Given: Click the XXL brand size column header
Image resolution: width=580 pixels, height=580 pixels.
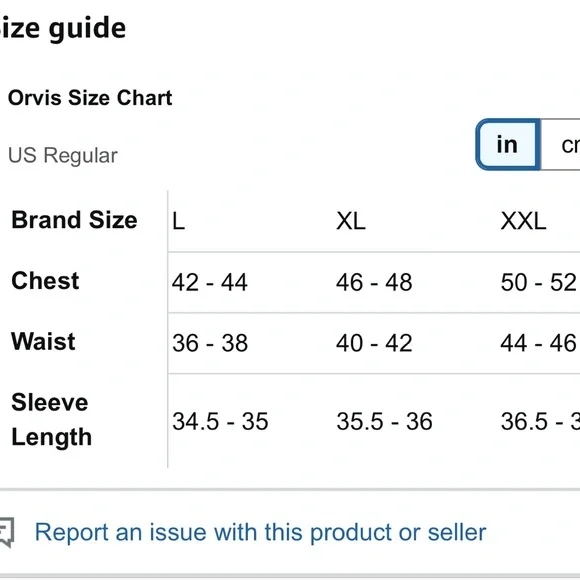Looking at the screenshot, I should (523, 222).
